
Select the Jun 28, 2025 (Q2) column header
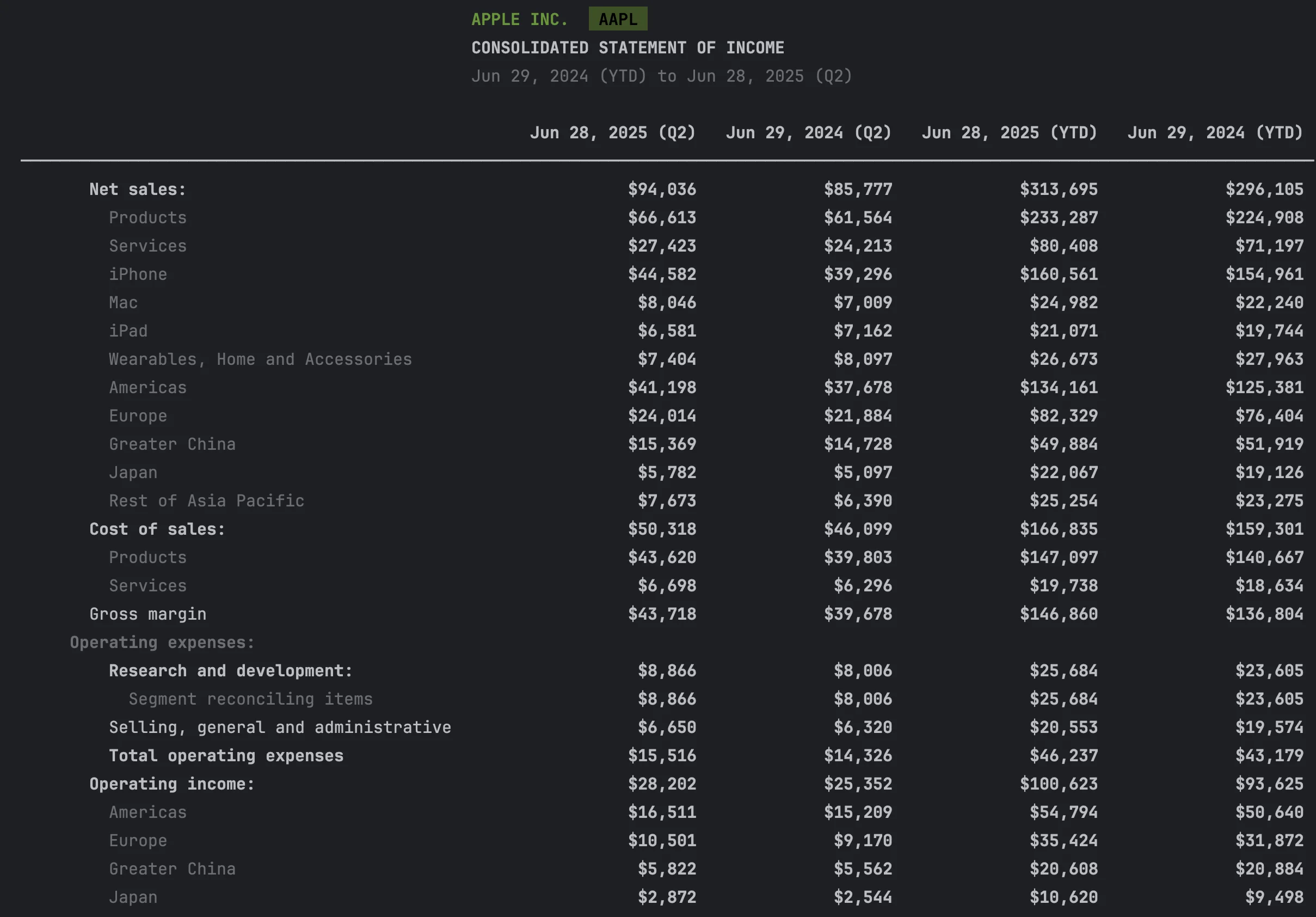[x=613, y=132]
